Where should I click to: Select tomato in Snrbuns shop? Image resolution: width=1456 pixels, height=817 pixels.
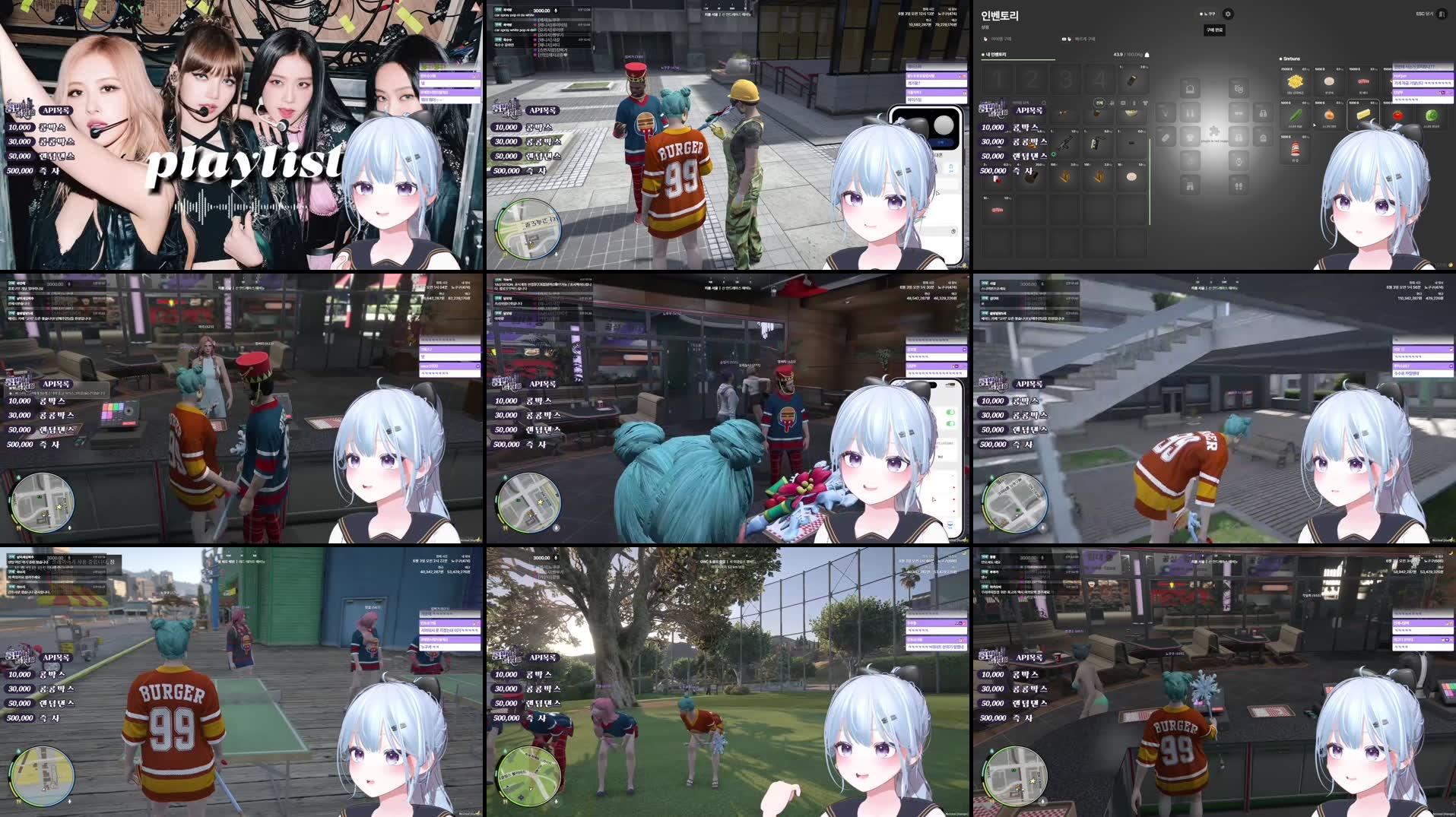pyautogui.click(x=1398, y=116)
